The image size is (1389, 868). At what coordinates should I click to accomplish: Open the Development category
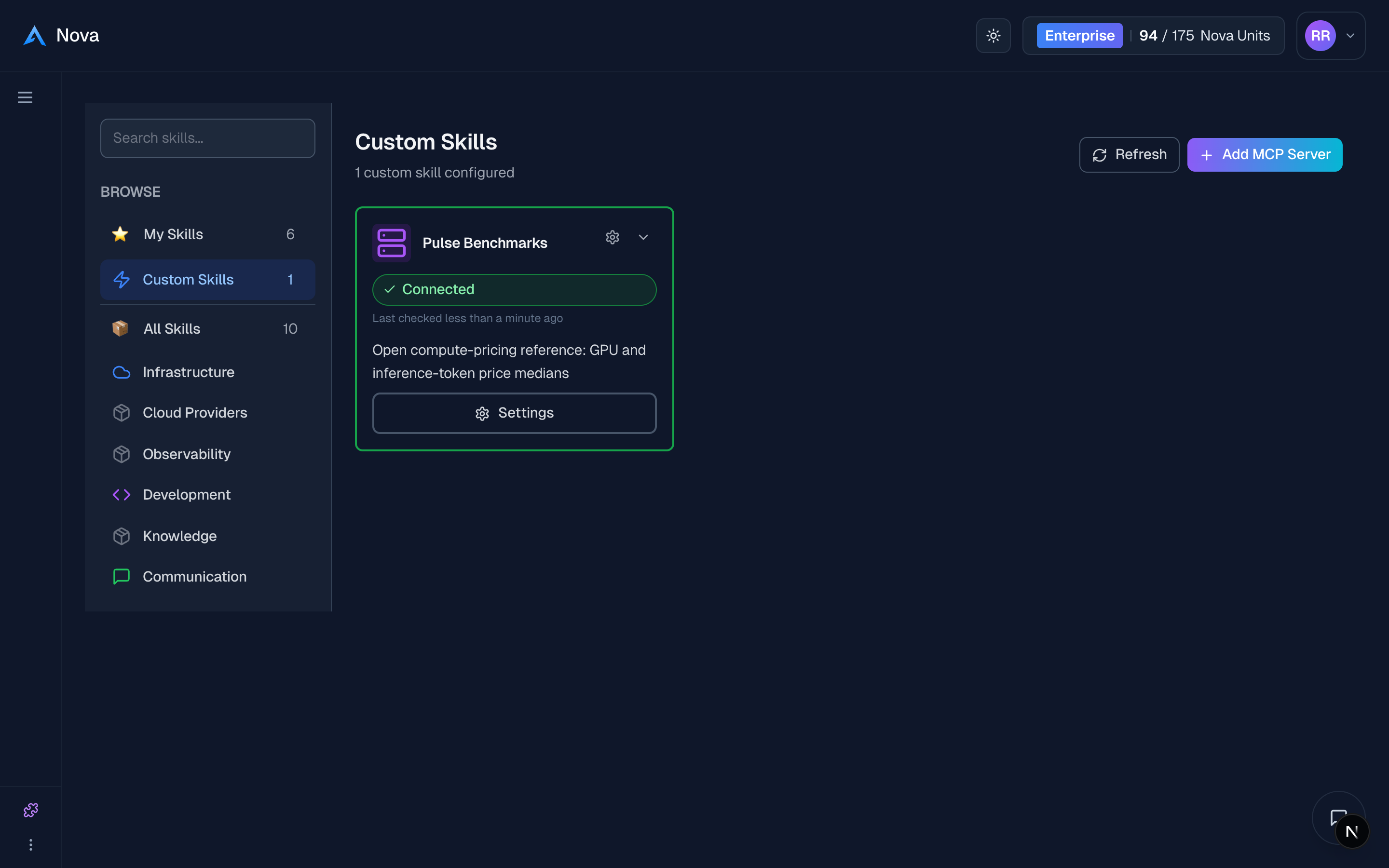[208, 495]
